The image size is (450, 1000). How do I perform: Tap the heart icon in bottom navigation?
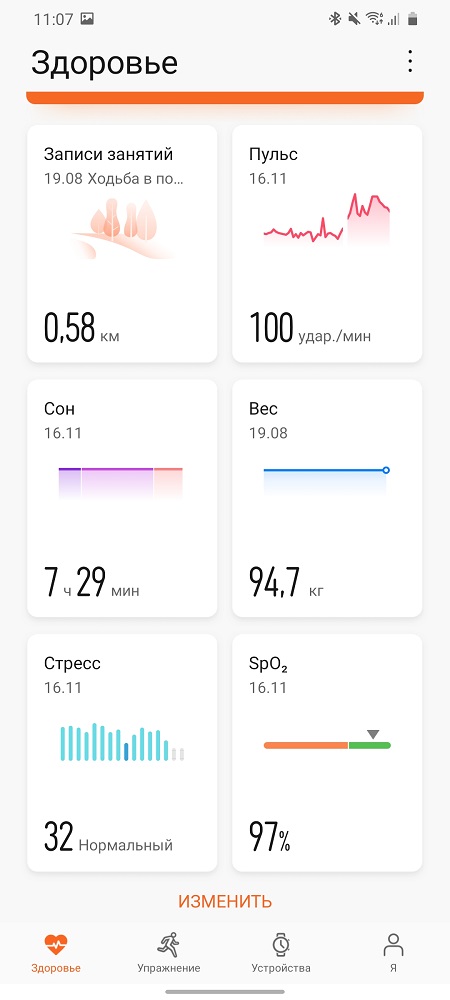(x=56, y=944)
